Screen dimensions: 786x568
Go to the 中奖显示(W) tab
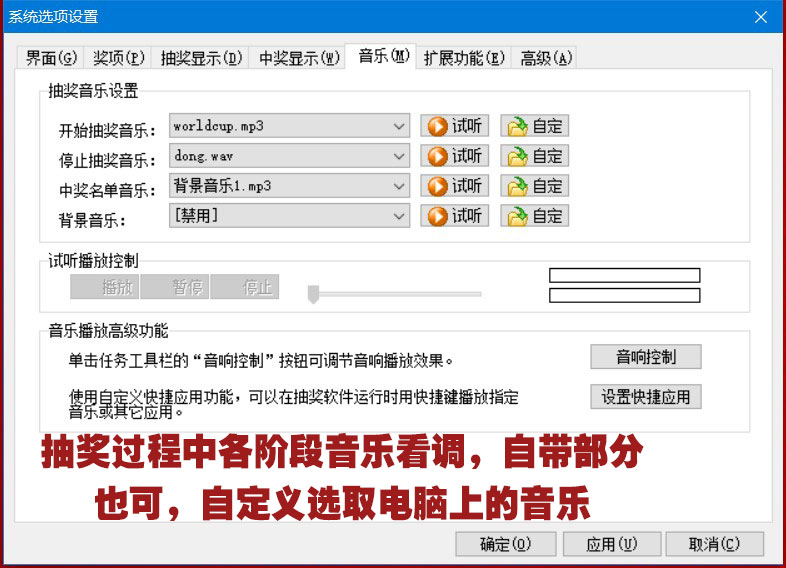[299, 58]
